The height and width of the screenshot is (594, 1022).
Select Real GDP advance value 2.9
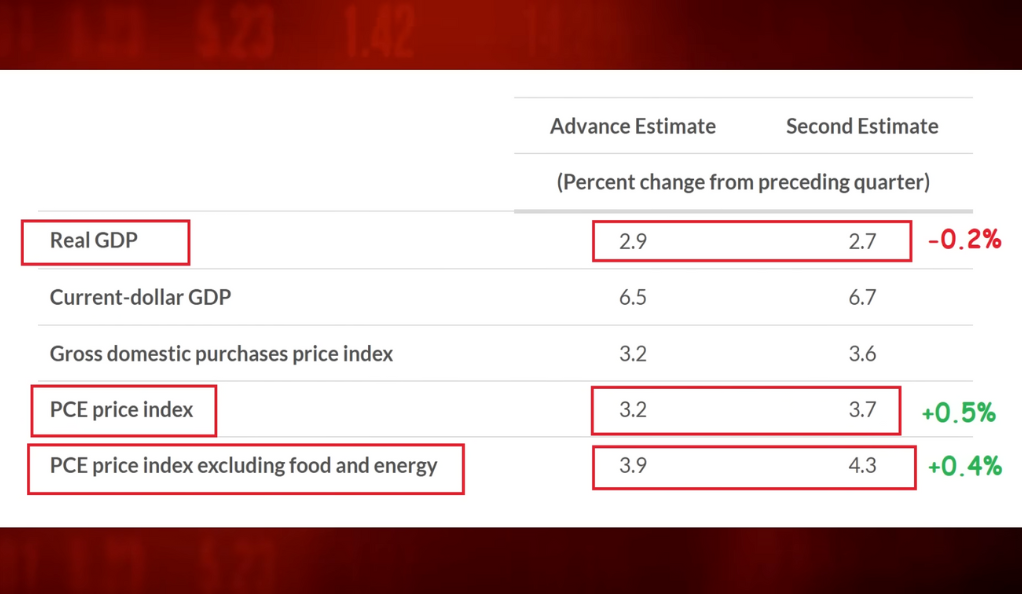(632, 242)
